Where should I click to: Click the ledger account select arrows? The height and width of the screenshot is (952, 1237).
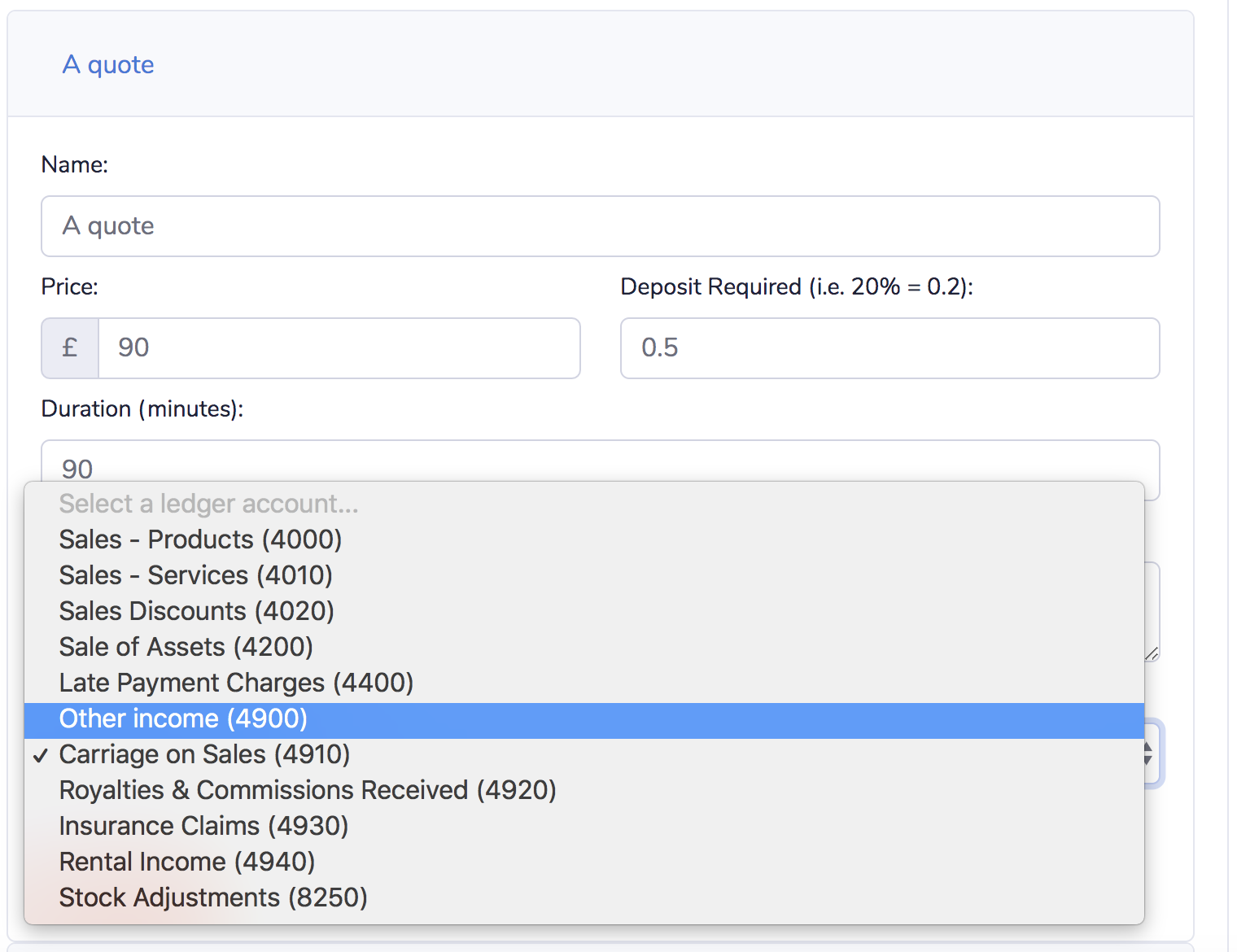point(1149,753)
